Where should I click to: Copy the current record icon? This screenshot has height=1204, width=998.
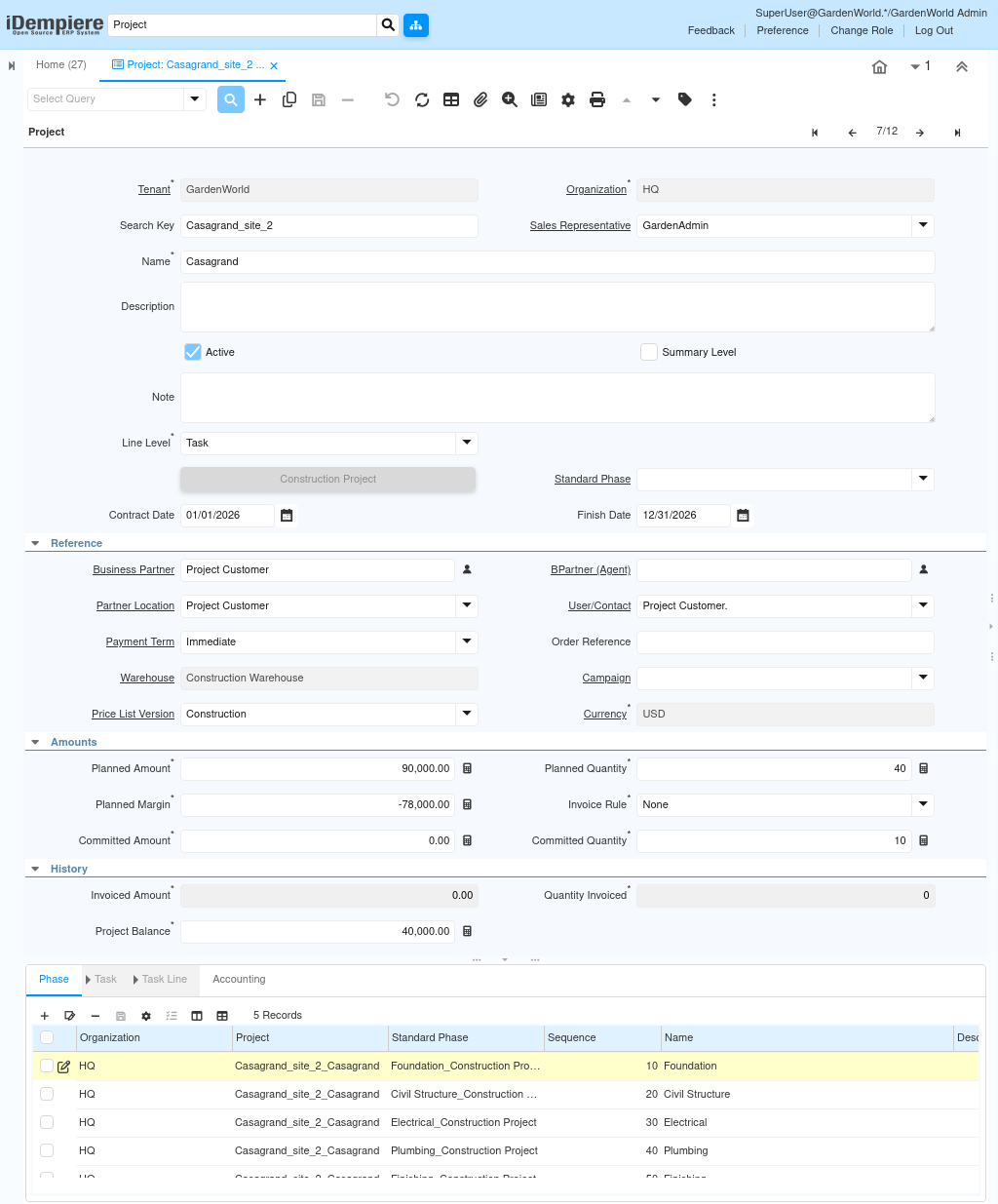click(289, 99)
